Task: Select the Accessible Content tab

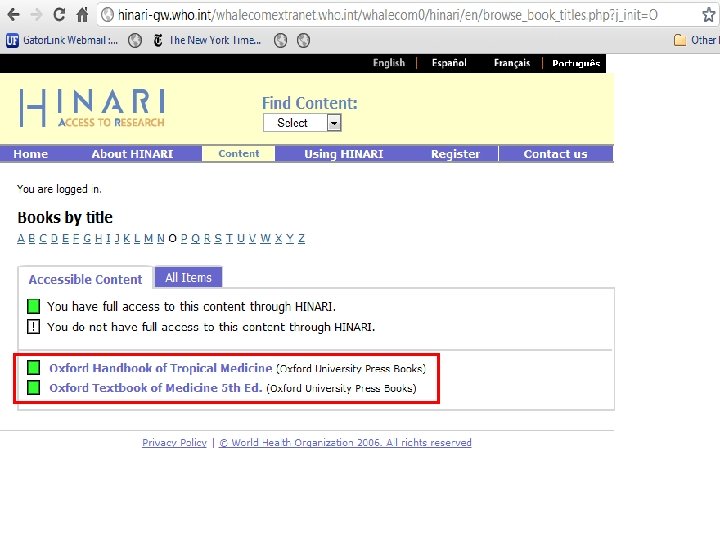Action: pyautogui.click(x=85, y=279)
